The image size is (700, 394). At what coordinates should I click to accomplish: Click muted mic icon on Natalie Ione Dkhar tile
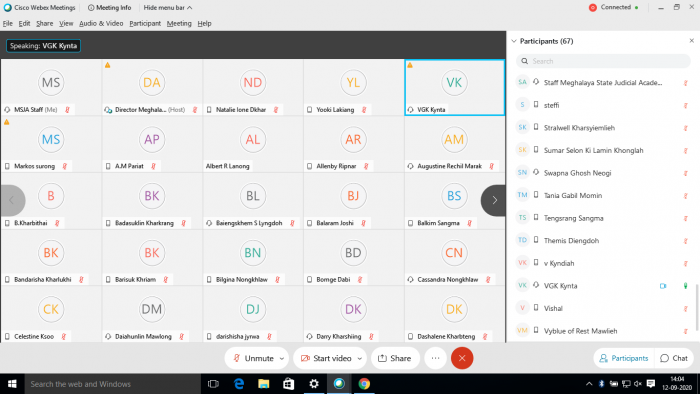[276, 109]
